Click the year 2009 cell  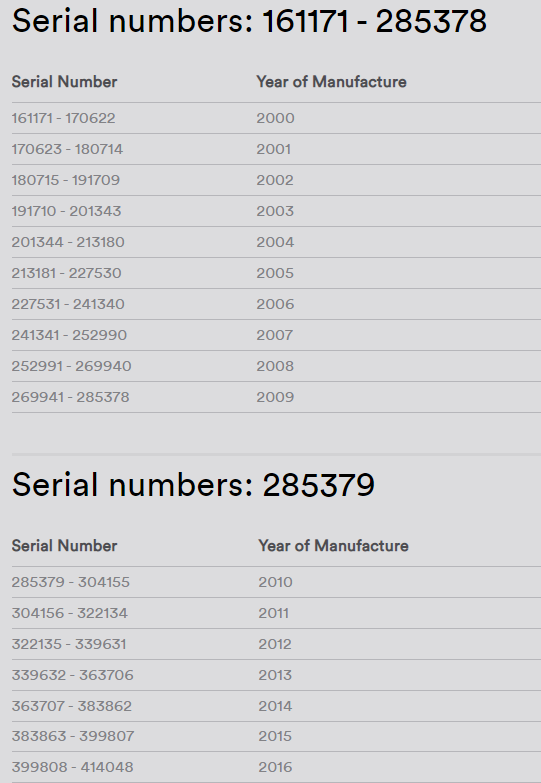[275, 397]
